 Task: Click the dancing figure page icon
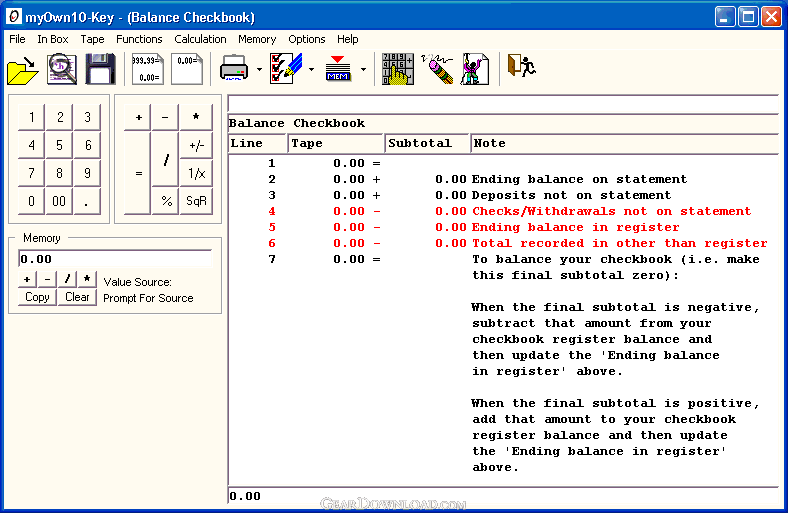pos(475,69)
